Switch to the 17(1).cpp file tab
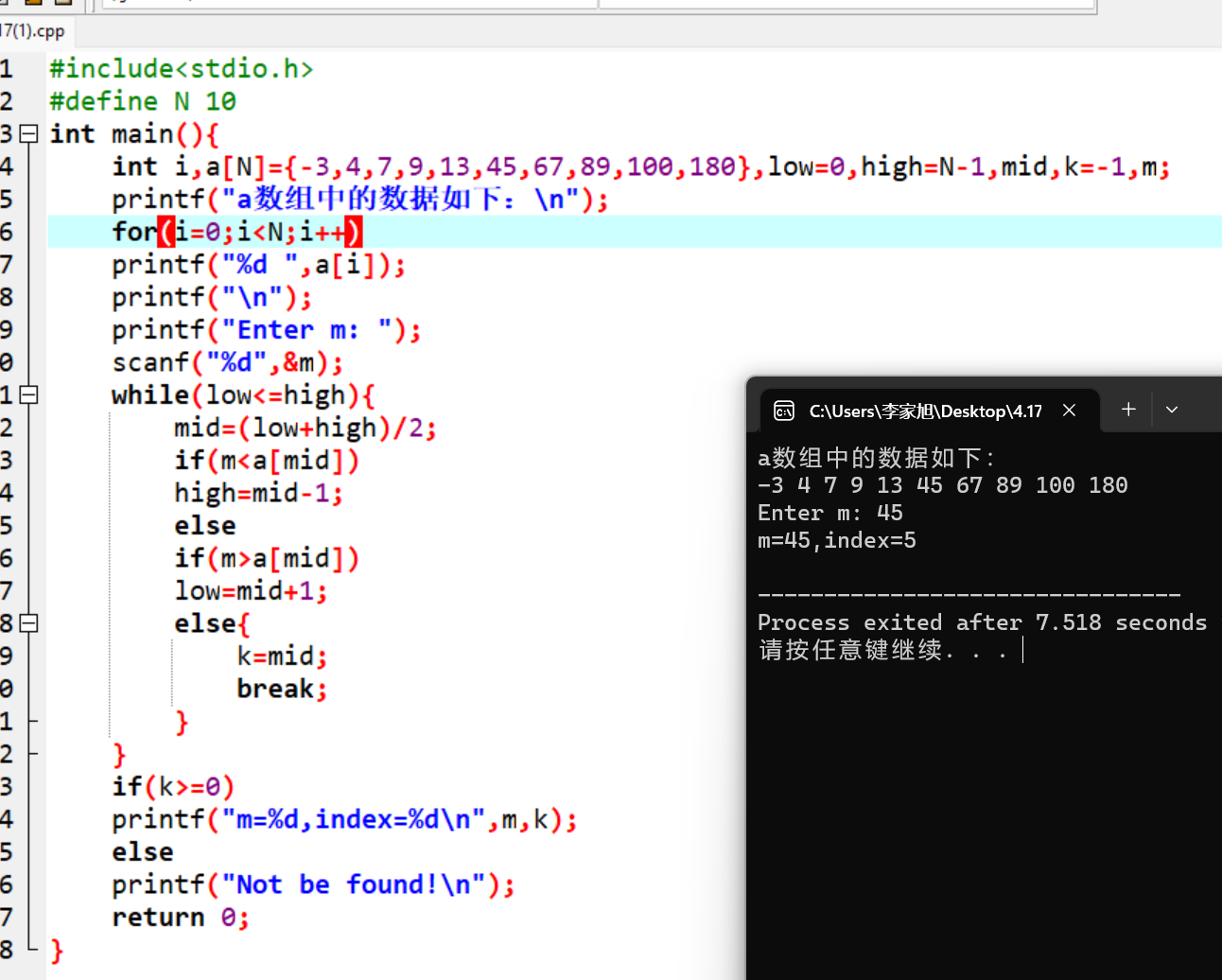 coord(34,30)
